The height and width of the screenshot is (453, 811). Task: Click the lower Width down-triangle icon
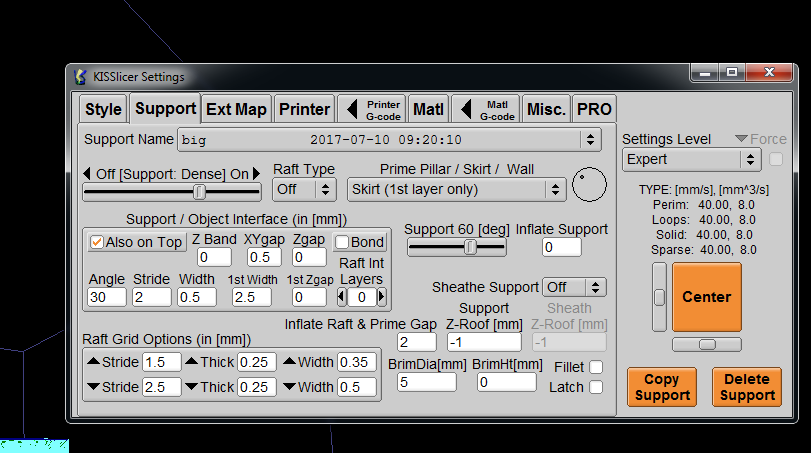290,386
